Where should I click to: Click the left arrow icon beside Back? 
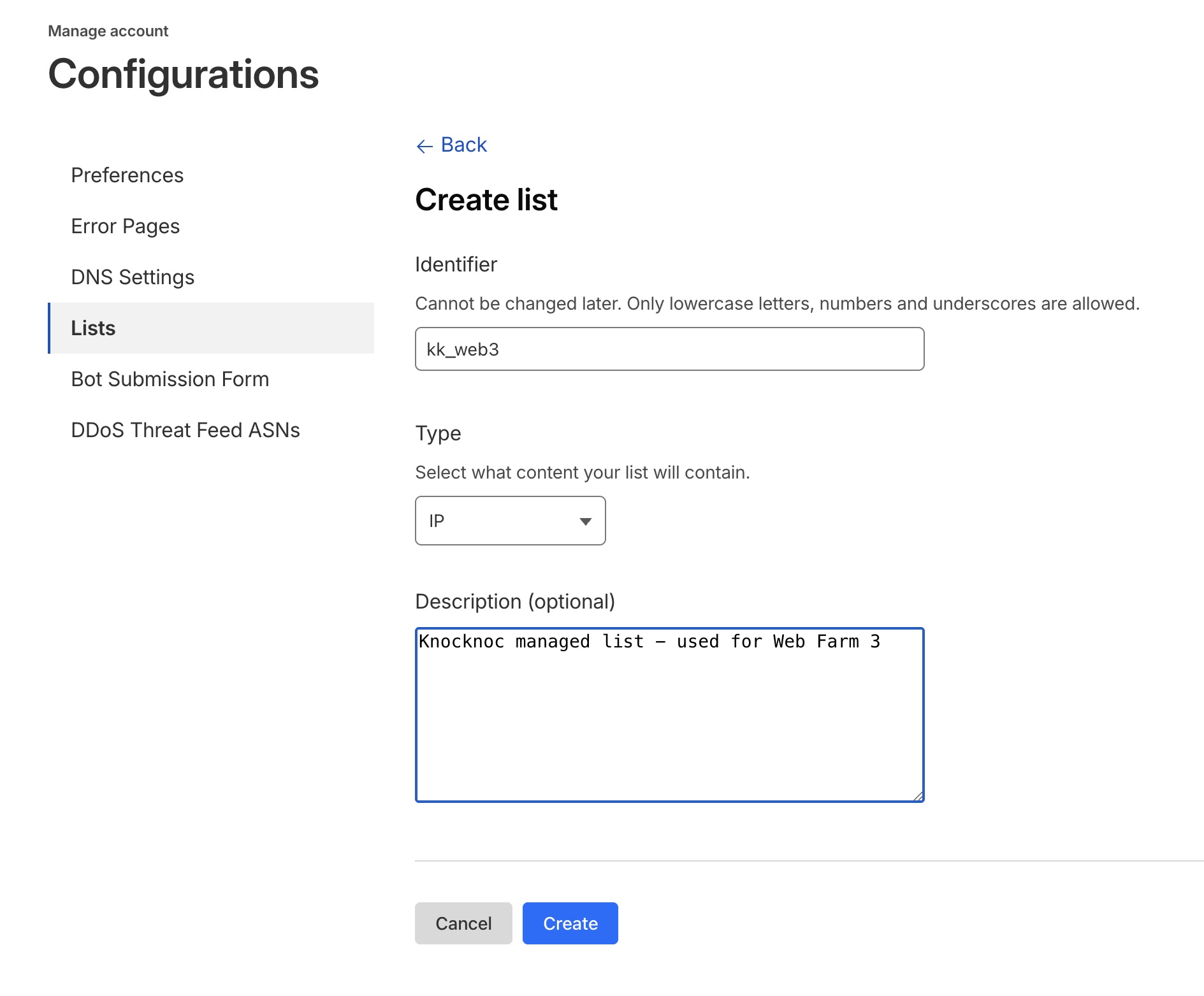point(424,146)
